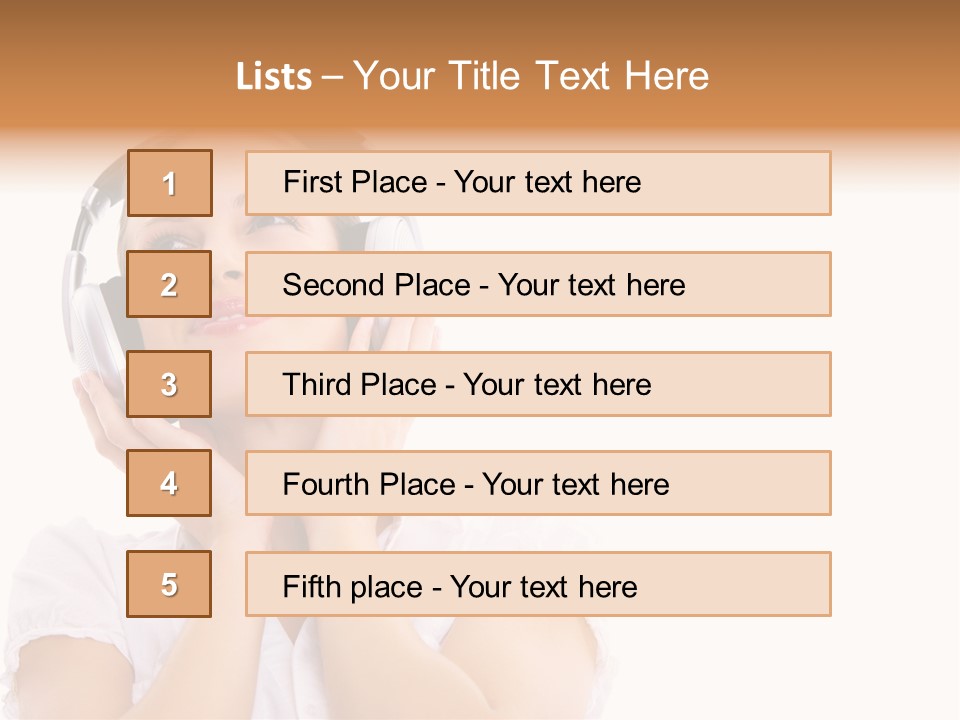Click the number 3 box

pyautogui.click(x=169, y=384)
